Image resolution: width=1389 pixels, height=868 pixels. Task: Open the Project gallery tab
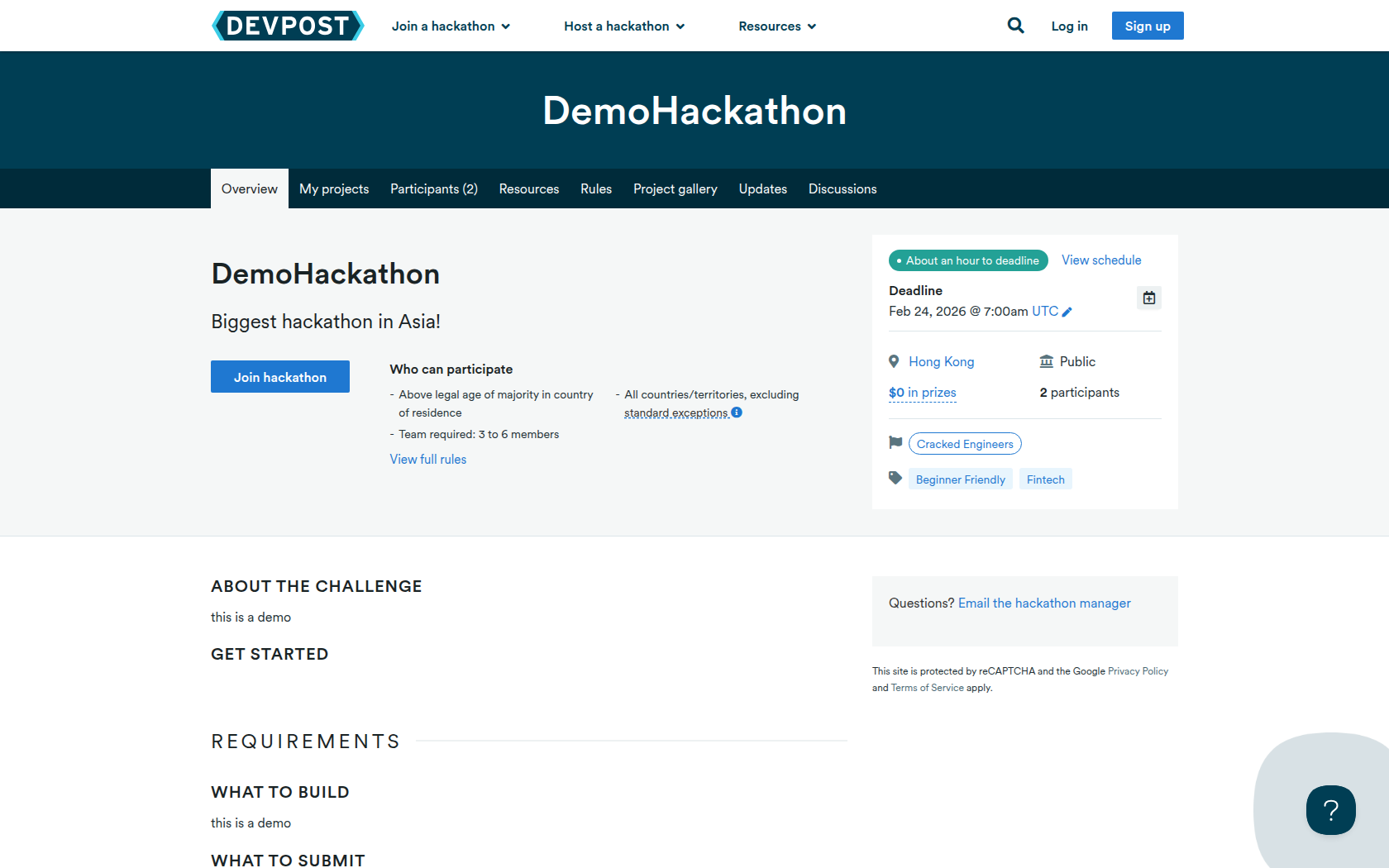point(675,189)
